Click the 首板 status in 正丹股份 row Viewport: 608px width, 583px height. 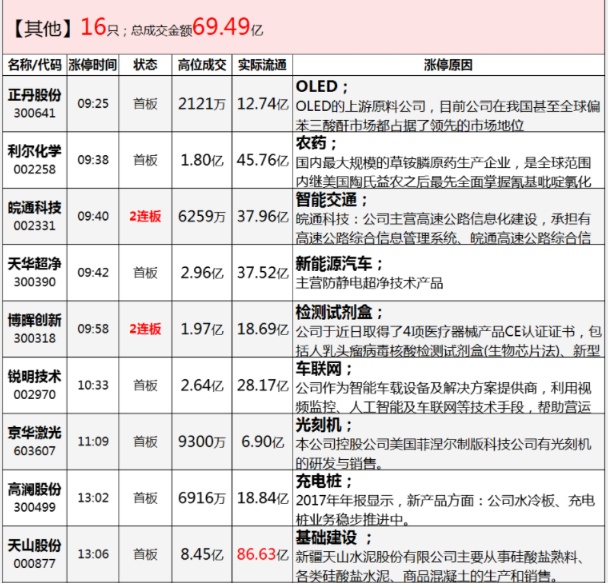(145, 104)
